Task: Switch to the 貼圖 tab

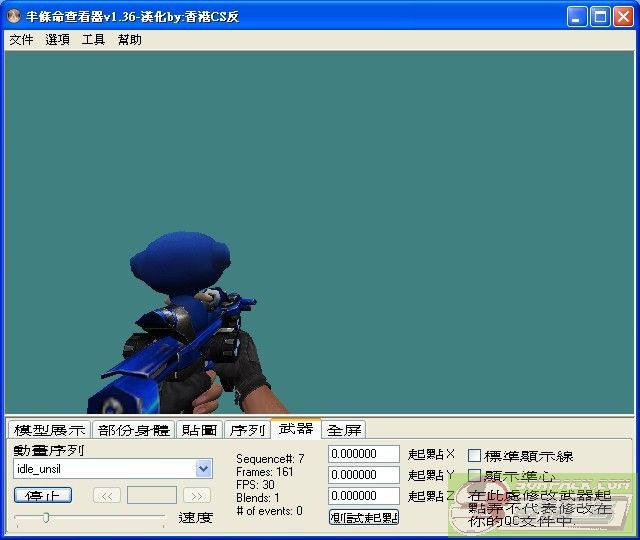Action: (199, 430)
